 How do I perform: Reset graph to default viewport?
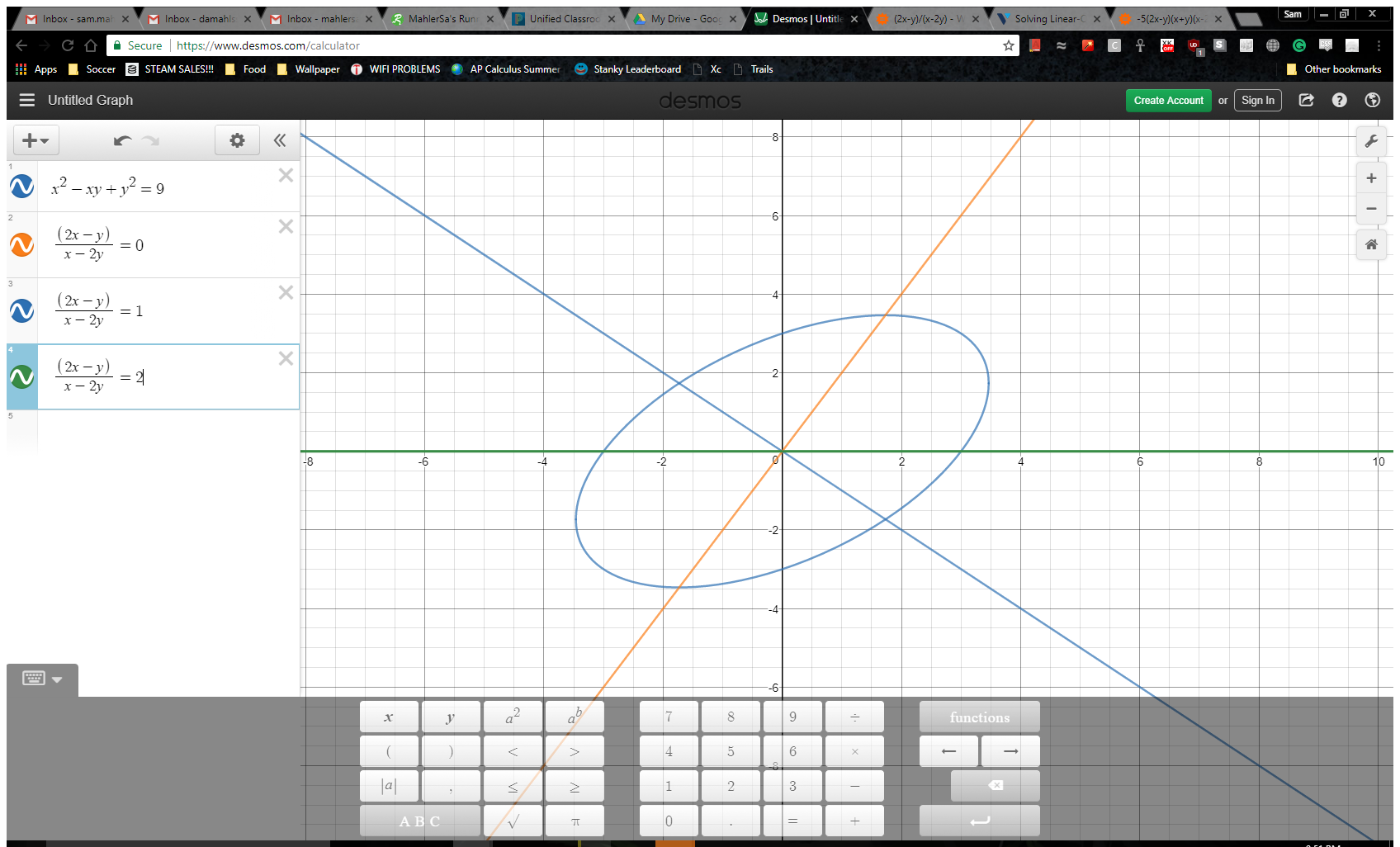tap(1371, 244)
